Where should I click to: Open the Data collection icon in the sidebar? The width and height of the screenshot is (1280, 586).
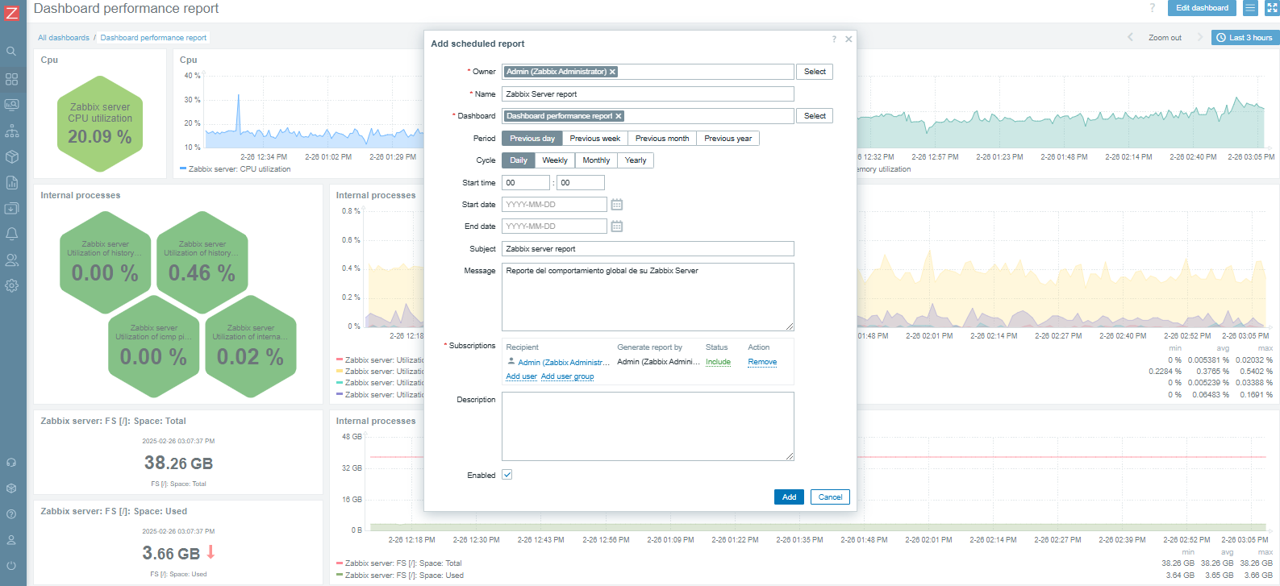pos(12,208)
